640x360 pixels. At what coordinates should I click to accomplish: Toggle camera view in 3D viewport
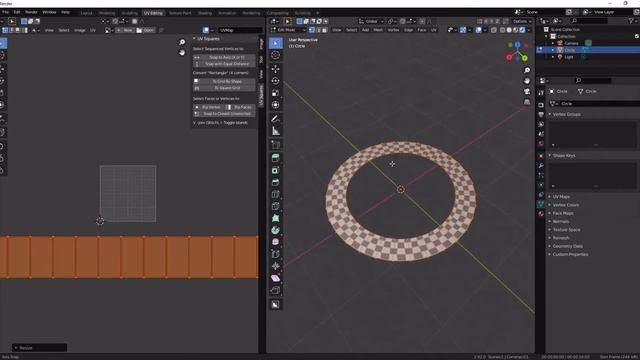527,91
